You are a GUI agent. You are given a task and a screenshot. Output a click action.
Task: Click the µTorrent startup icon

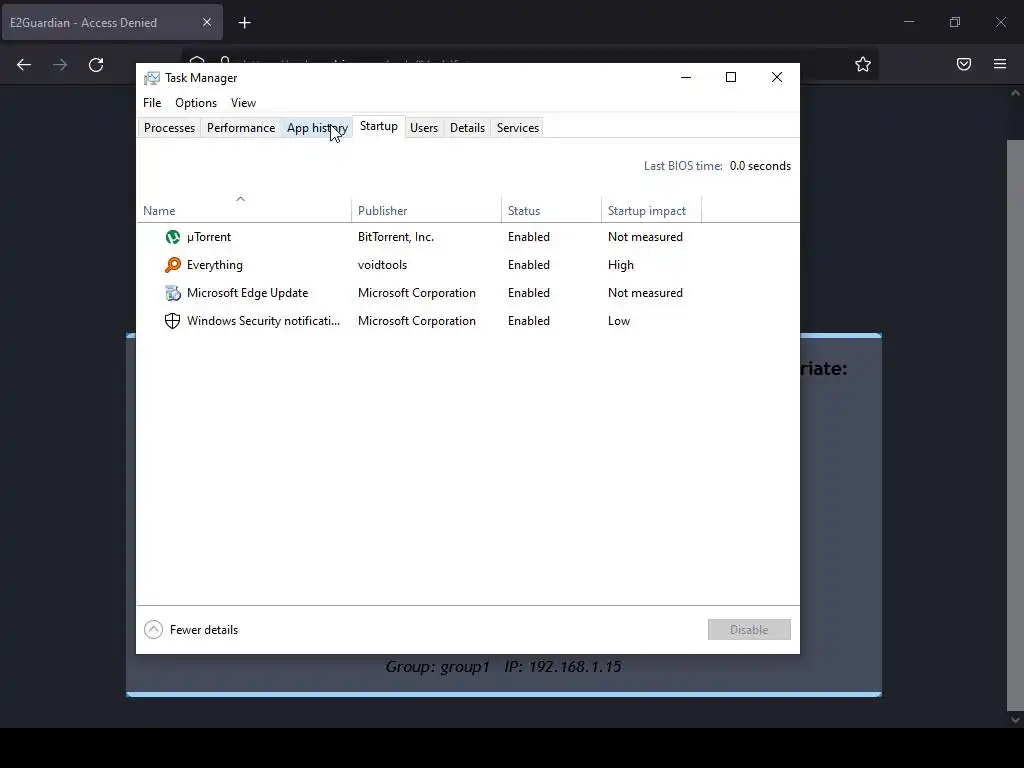172,237
